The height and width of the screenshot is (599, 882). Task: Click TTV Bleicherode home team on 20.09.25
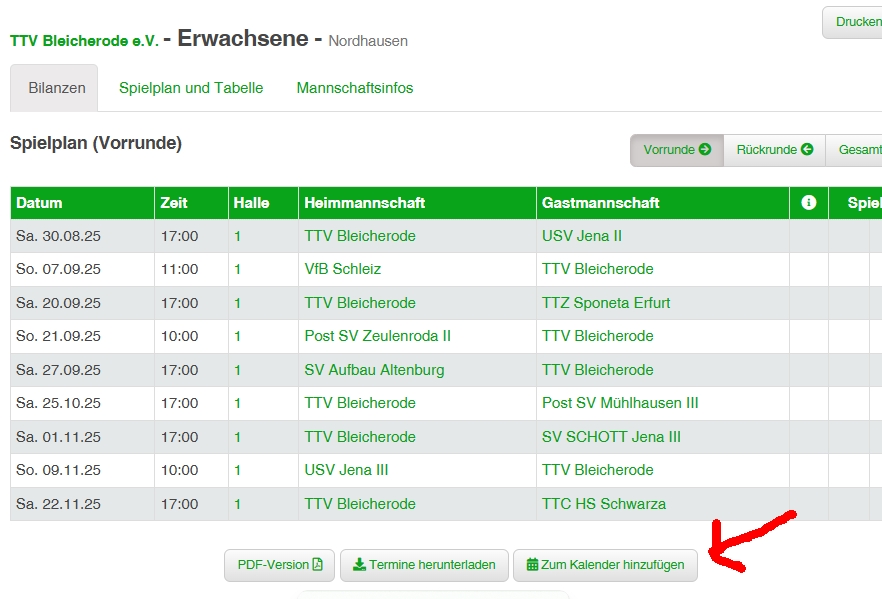pyautogui.click(x=360, y=303)
